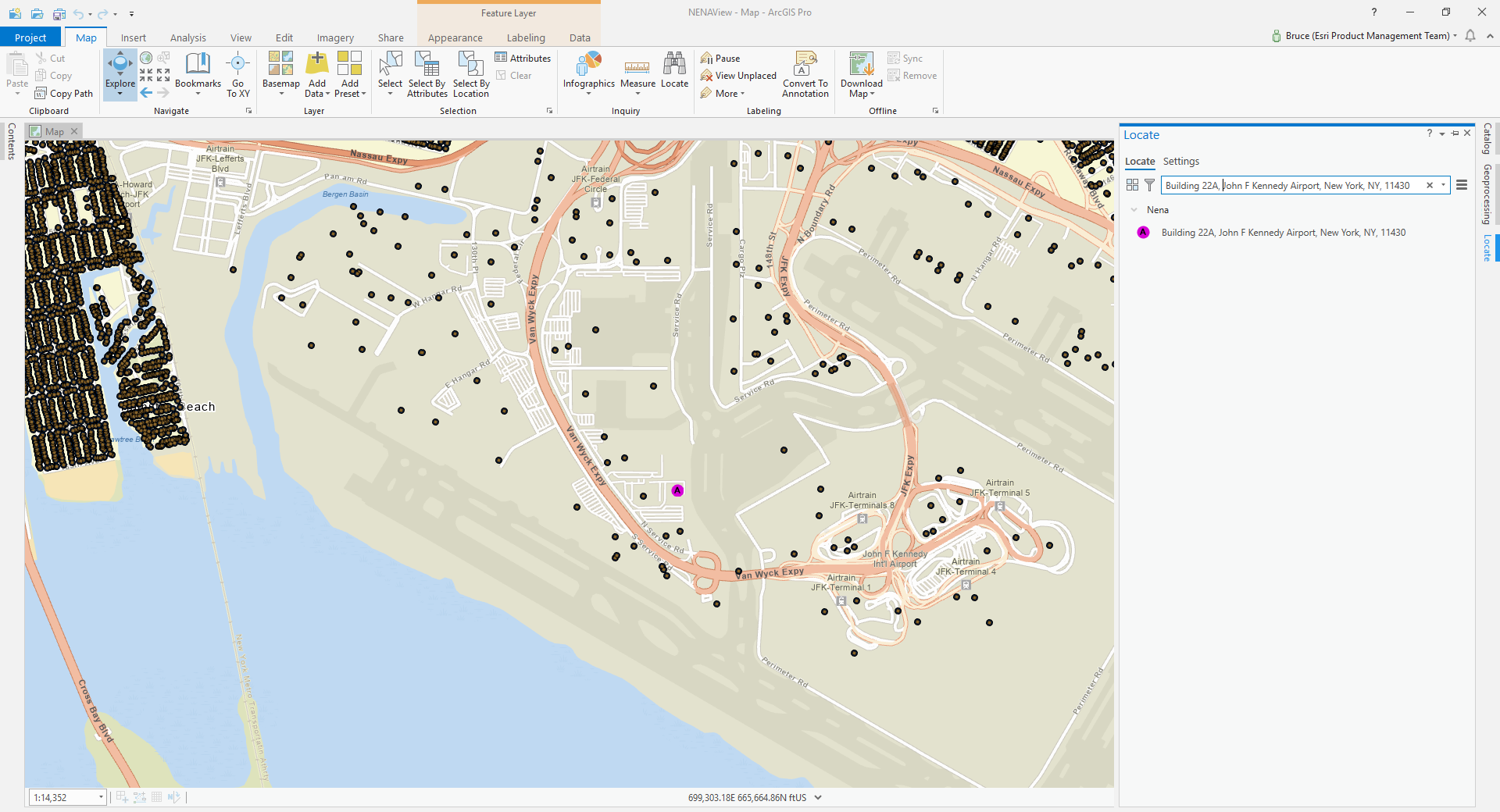The height and width of the screenshot is (812, 1500).
Task: Toggle constraints in the status bar
Action: [139, 797]
